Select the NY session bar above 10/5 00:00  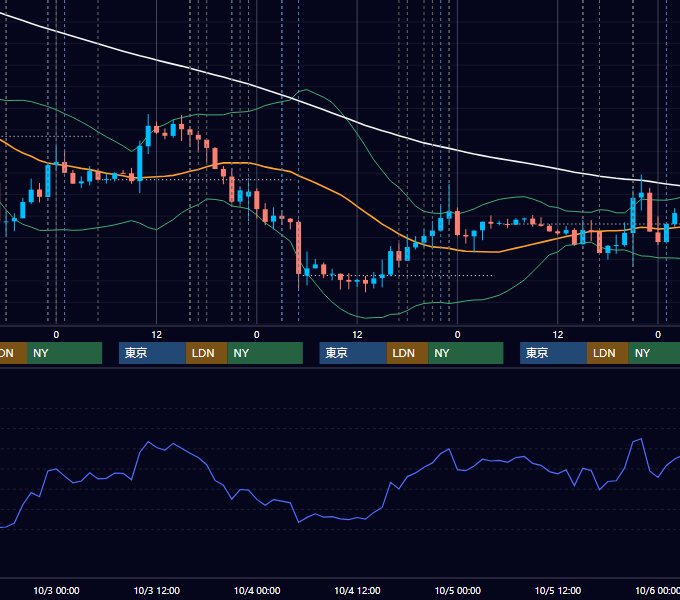pos(466,353)
